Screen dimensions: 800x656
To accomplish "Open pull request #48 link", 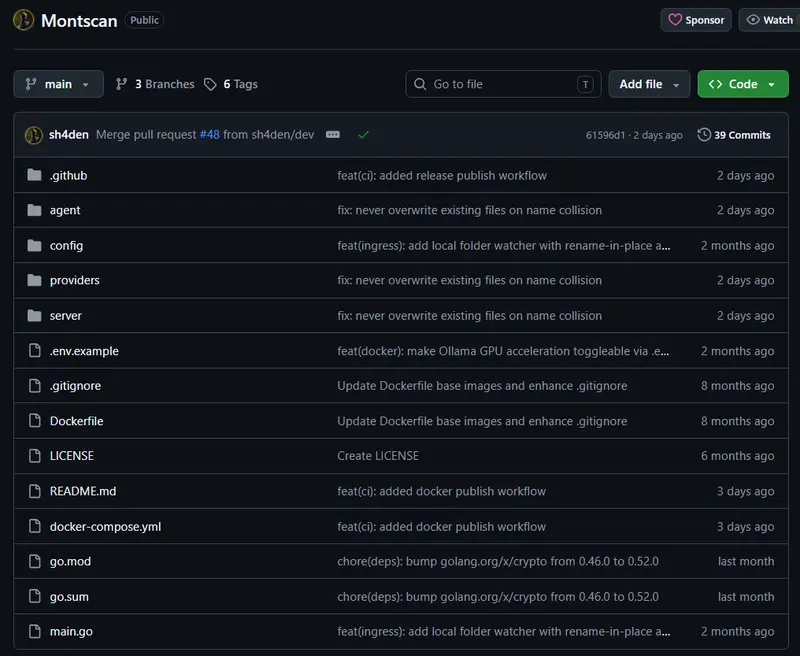I will click(x=210, y=135).
